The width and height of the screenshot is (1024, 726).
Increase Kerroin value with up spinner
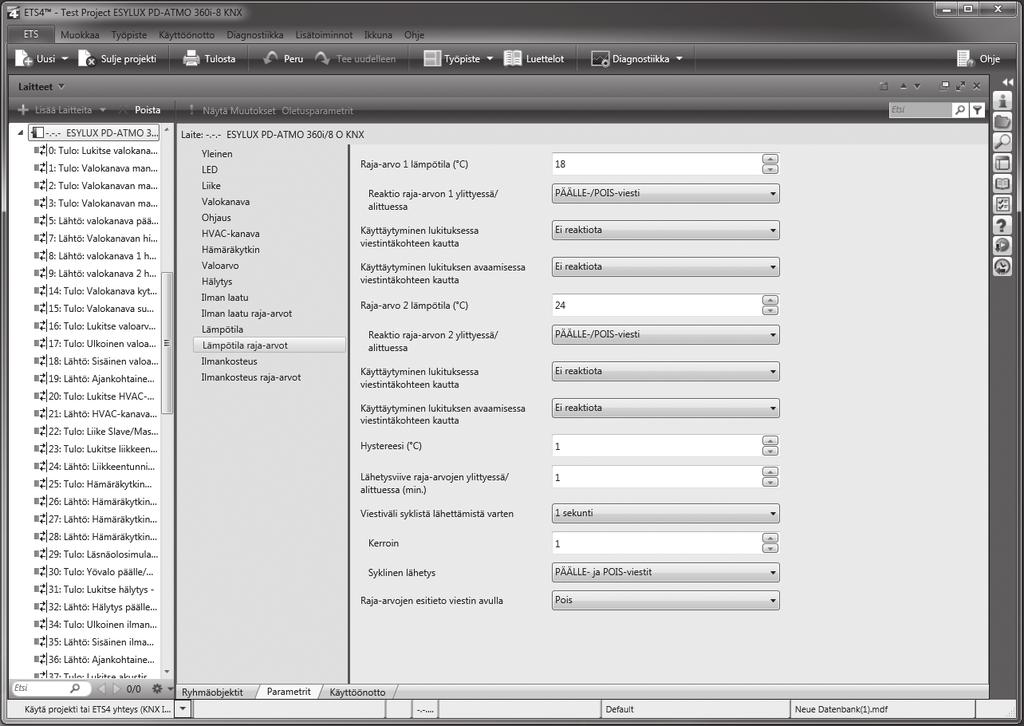click(x=770, y=538)
